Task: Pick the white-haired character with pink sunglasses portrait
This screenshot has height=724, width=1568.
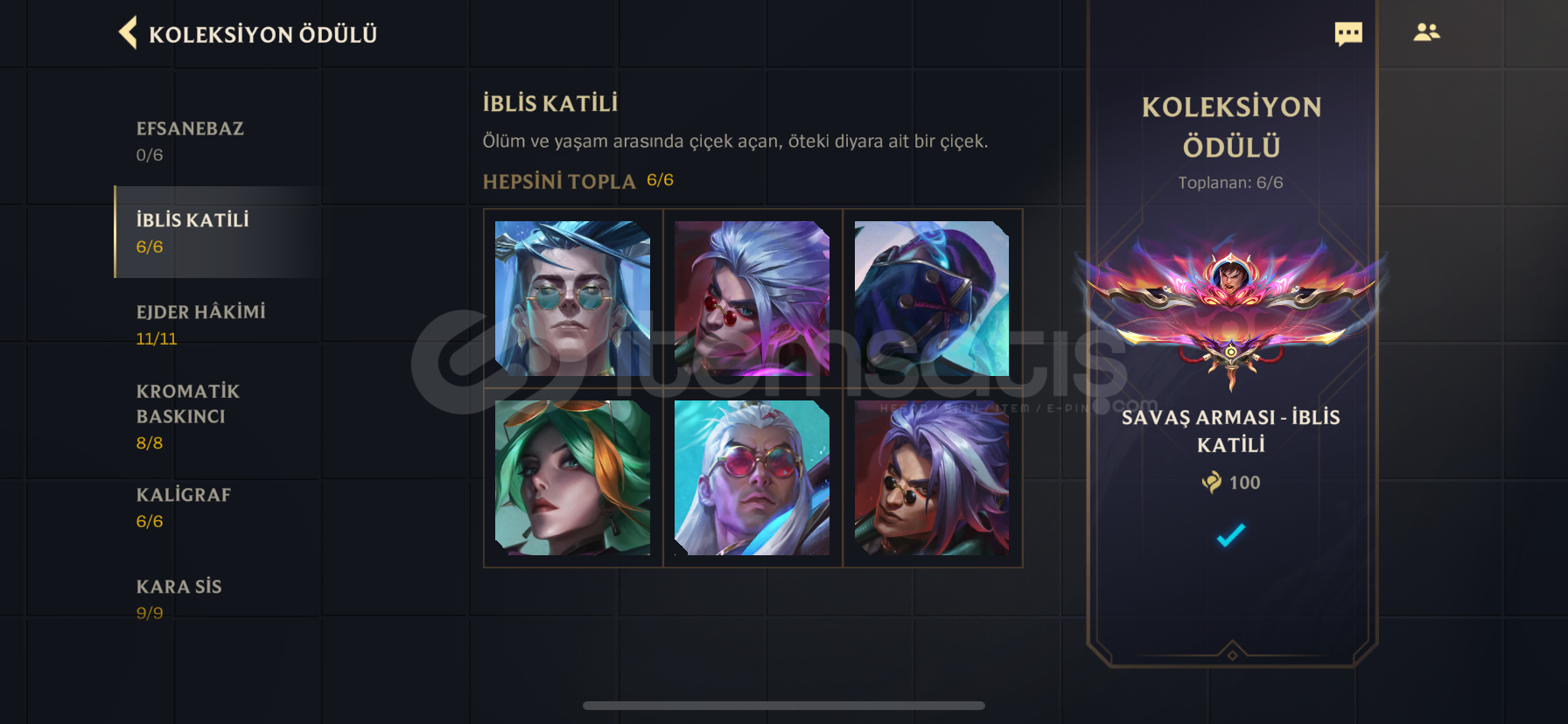Action: [752, 477]
